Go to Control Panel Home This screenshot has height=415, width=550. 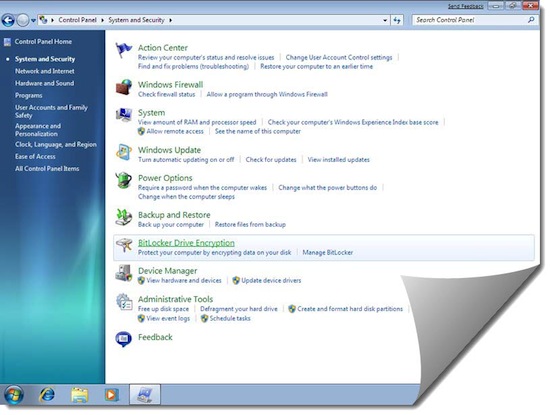point(43,42)
